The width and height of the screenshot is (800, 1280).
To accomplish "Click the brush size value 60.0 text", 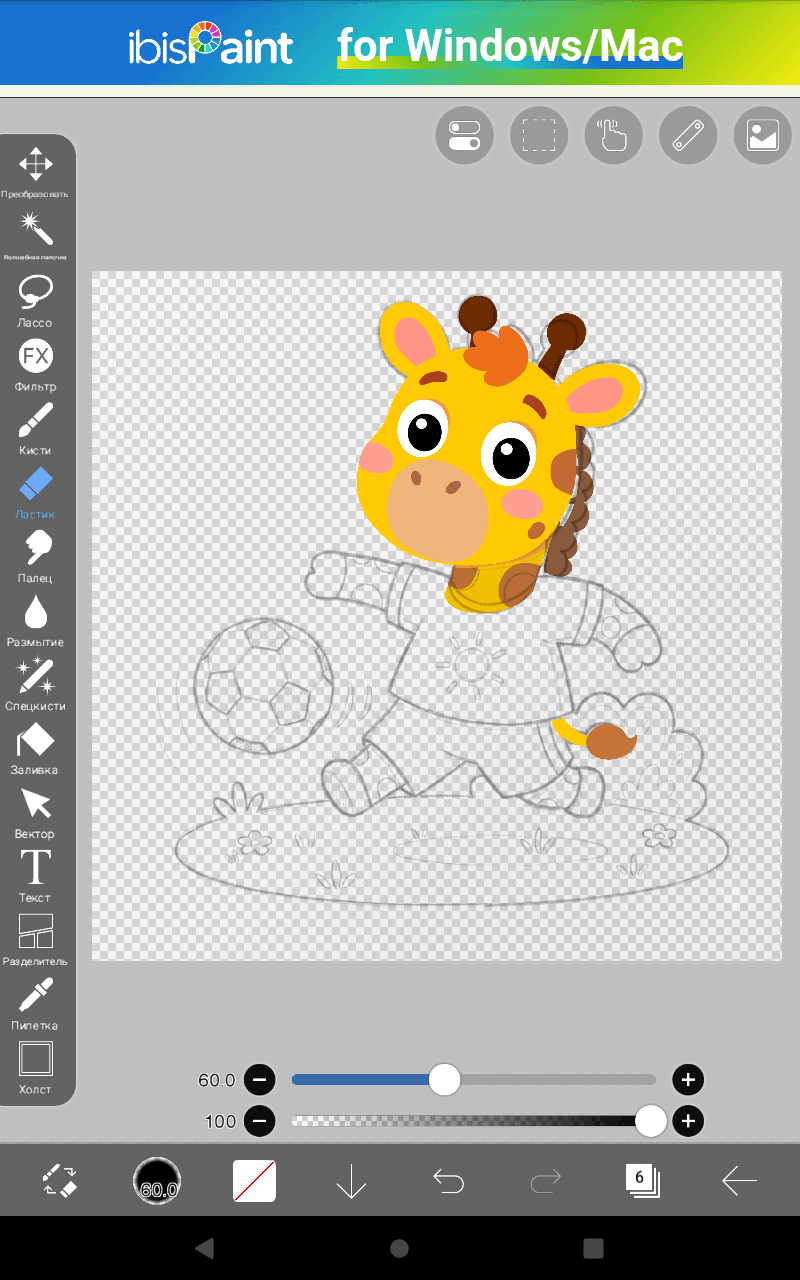I will (x=216, y=1080).
